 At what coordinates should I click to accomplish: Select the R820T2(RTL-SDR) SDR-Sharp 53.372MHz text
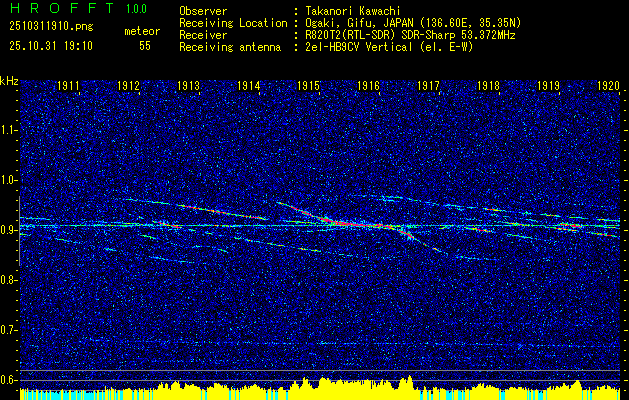409,35
